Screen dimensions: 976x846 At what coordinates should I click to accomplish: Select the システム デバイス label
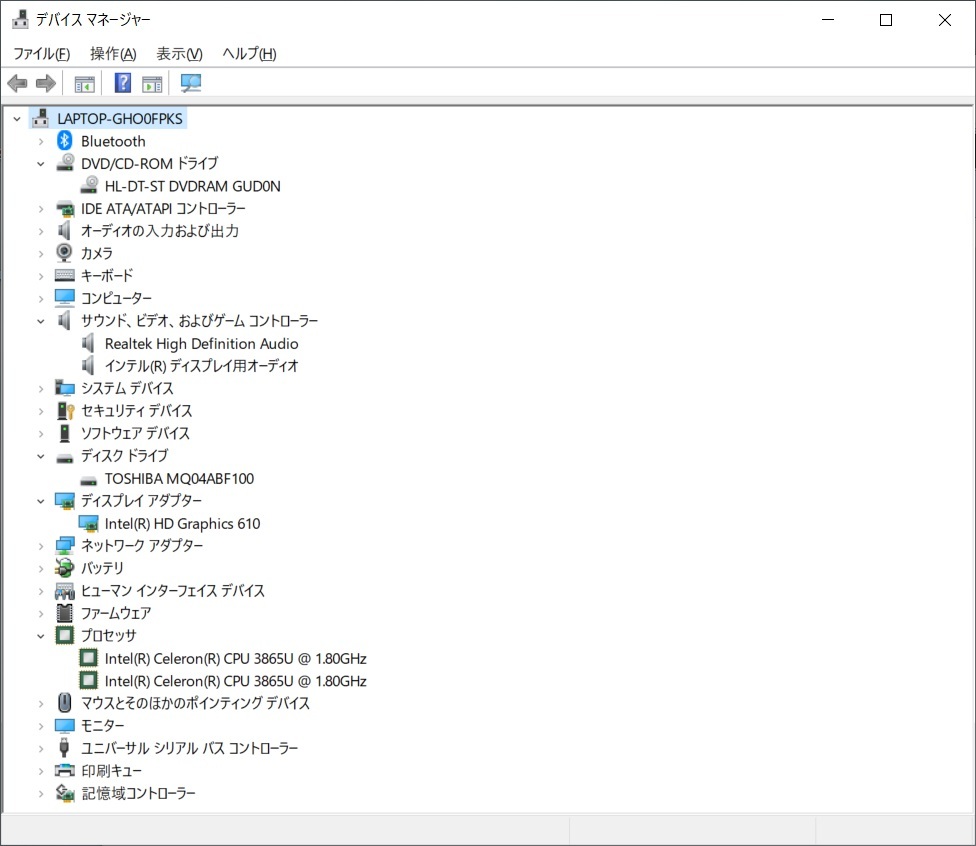(x=127, y=388)
